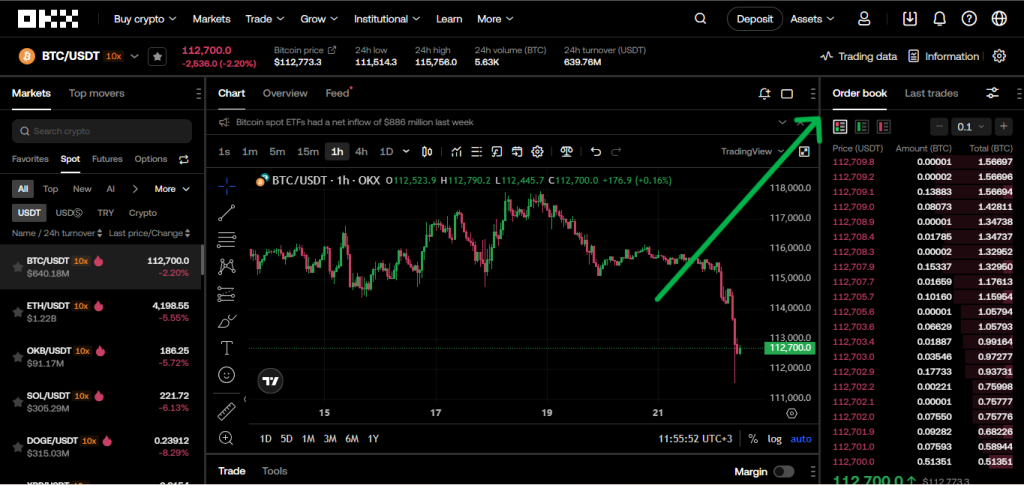Select the Text tool in chart sidebar

click(x=227, y=348)
